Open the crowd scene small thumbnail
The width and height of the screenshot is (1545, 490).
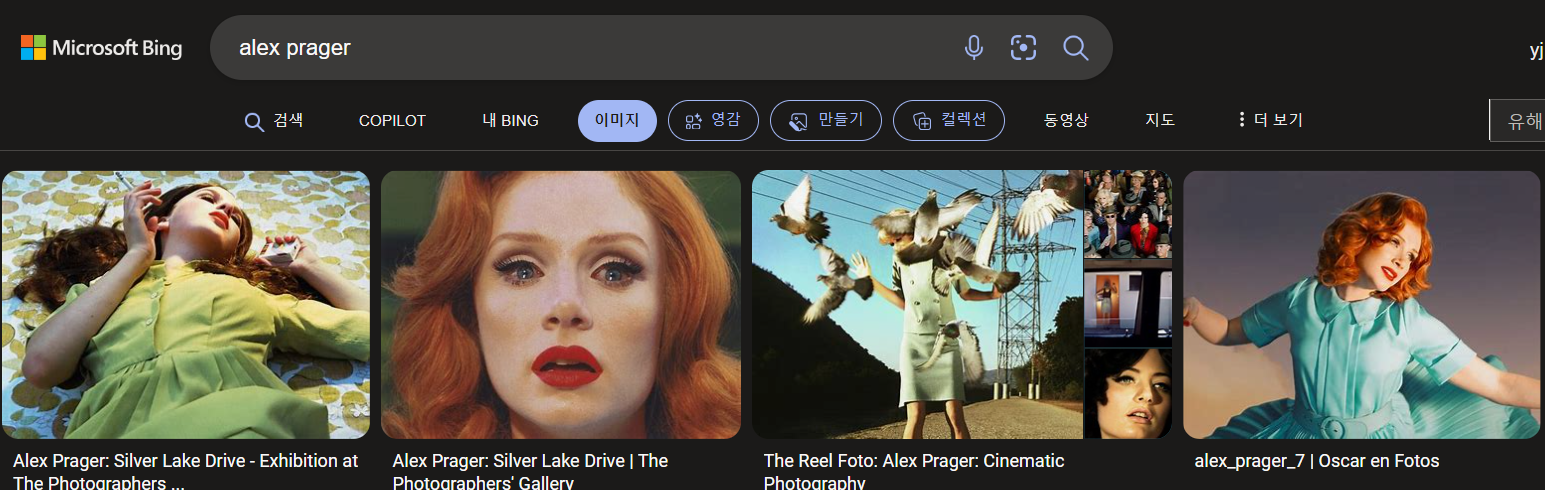click(x=1128, y=214)
